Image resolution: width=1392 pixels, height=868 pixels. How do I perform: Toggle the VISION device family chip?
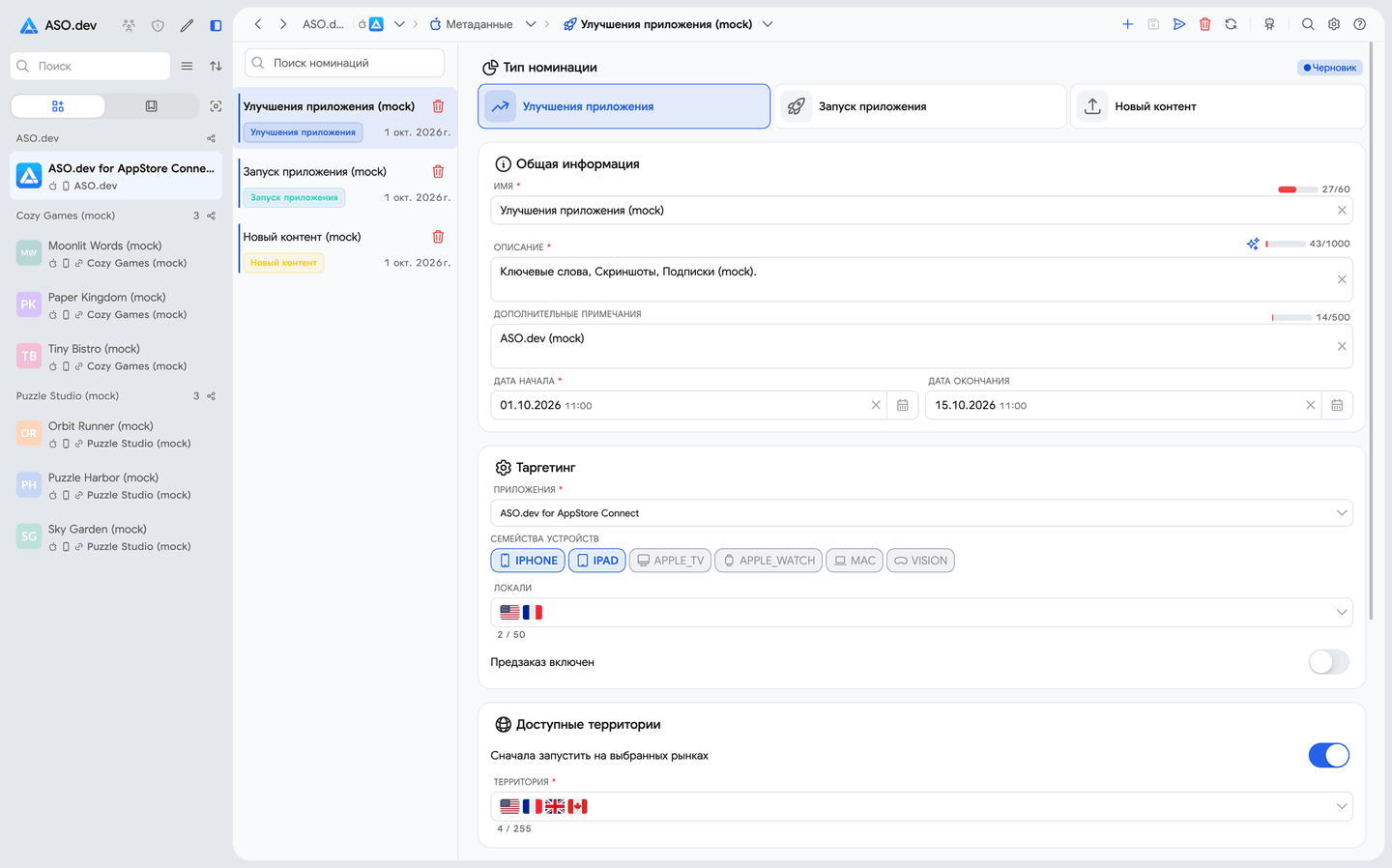(920, 561)
